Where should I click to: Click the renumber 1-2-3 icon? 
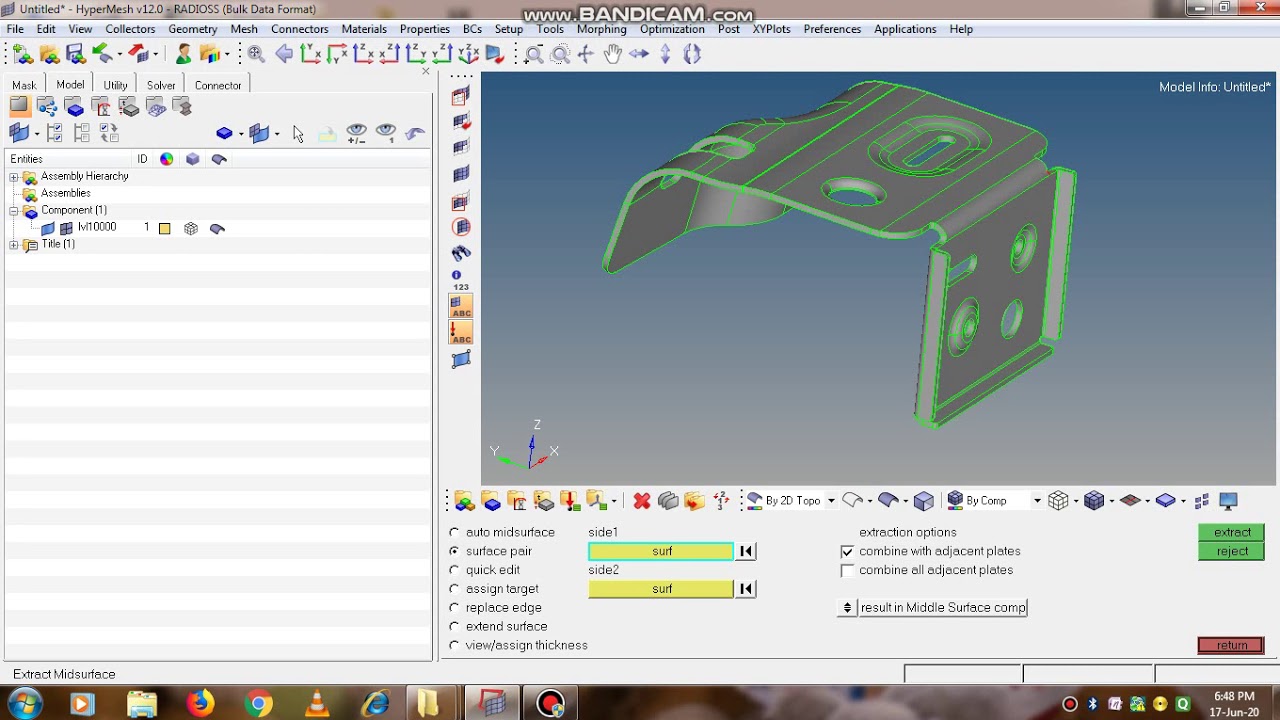721,501
